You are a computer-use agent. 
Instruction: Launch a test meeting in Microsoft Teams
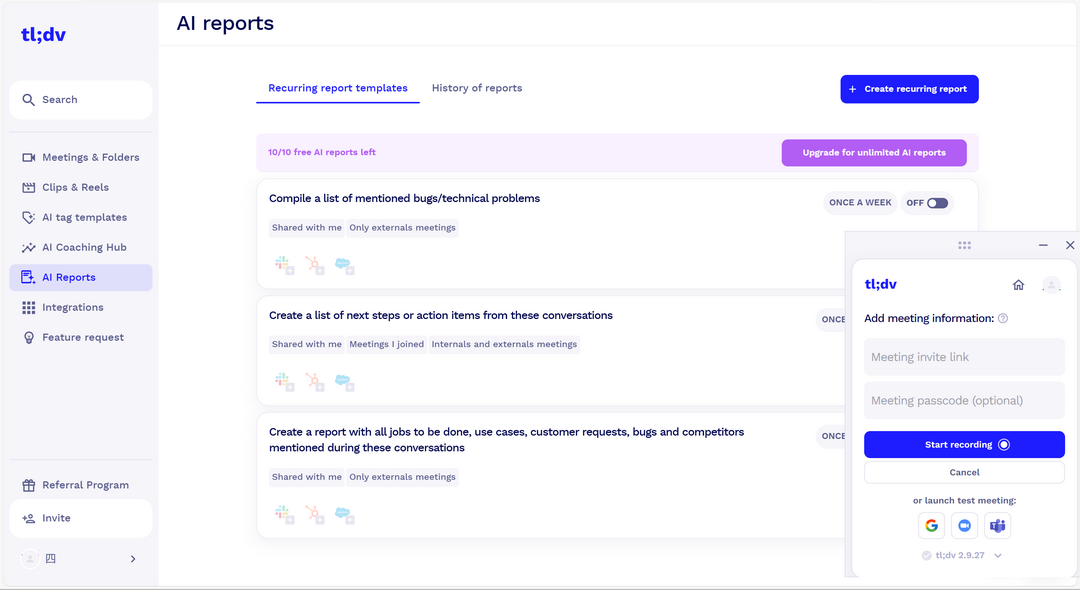point(997,525)
